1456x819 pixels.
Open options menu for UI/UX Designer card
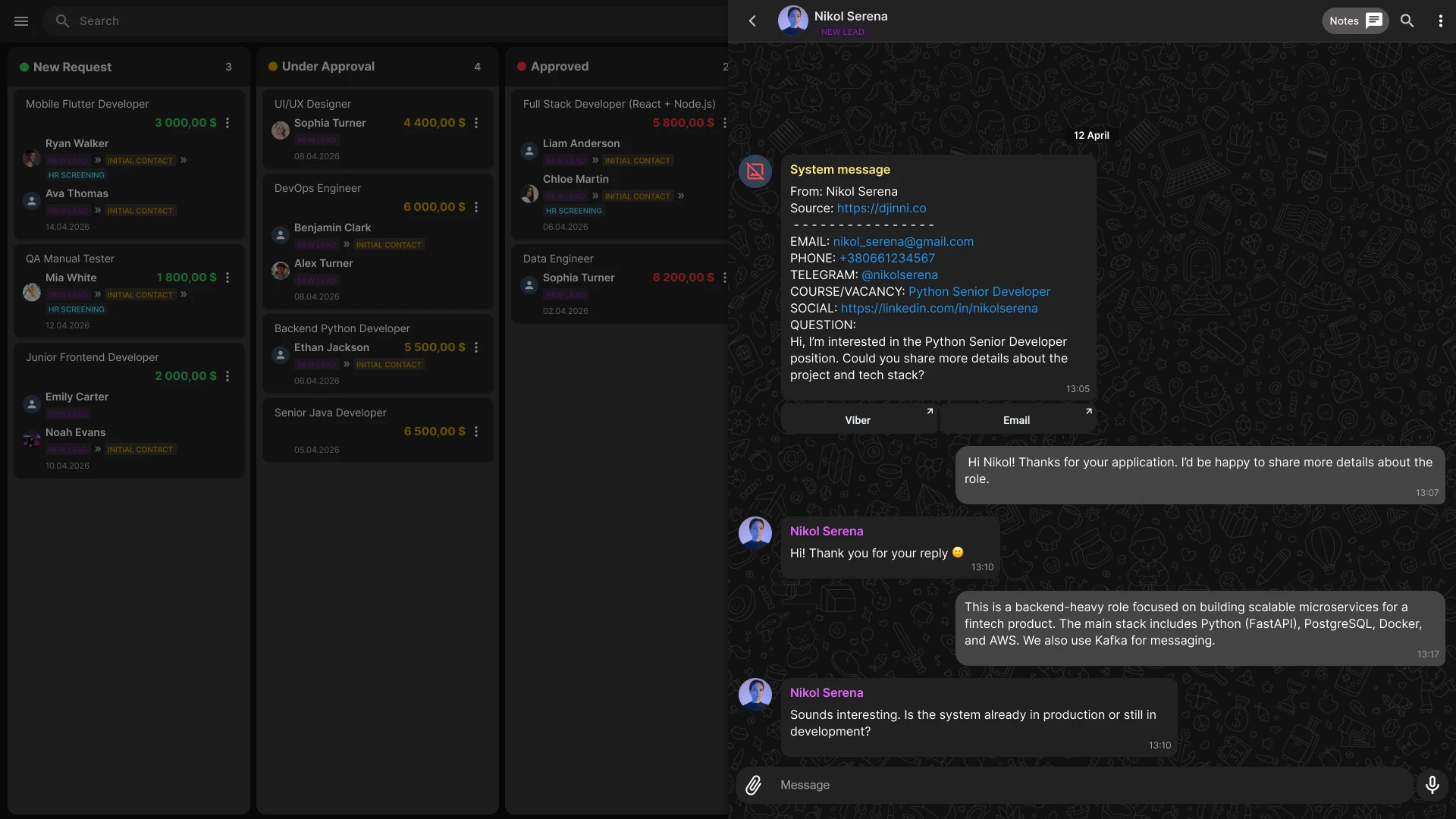(x=476, y=123)
